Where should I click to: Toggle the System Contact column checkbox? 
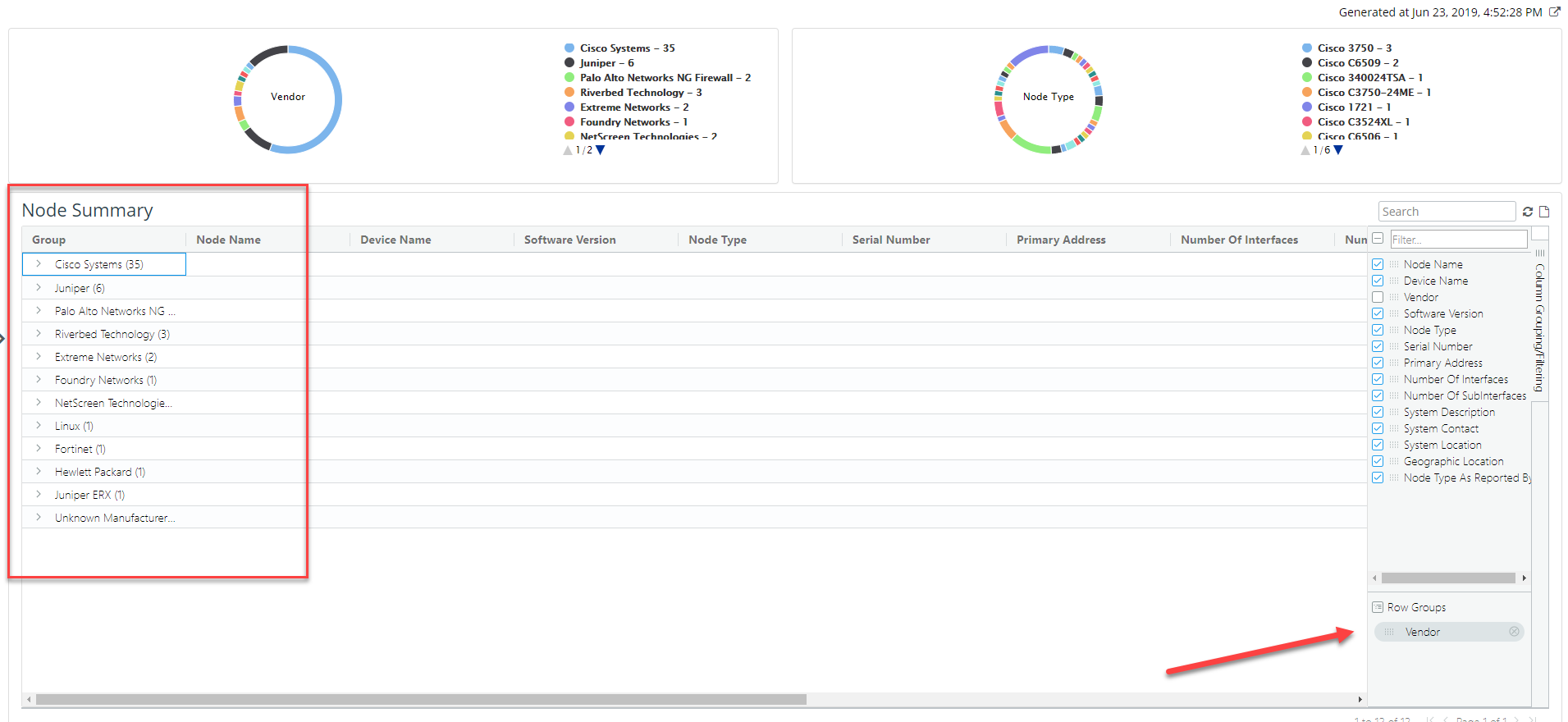point(1378,428)
